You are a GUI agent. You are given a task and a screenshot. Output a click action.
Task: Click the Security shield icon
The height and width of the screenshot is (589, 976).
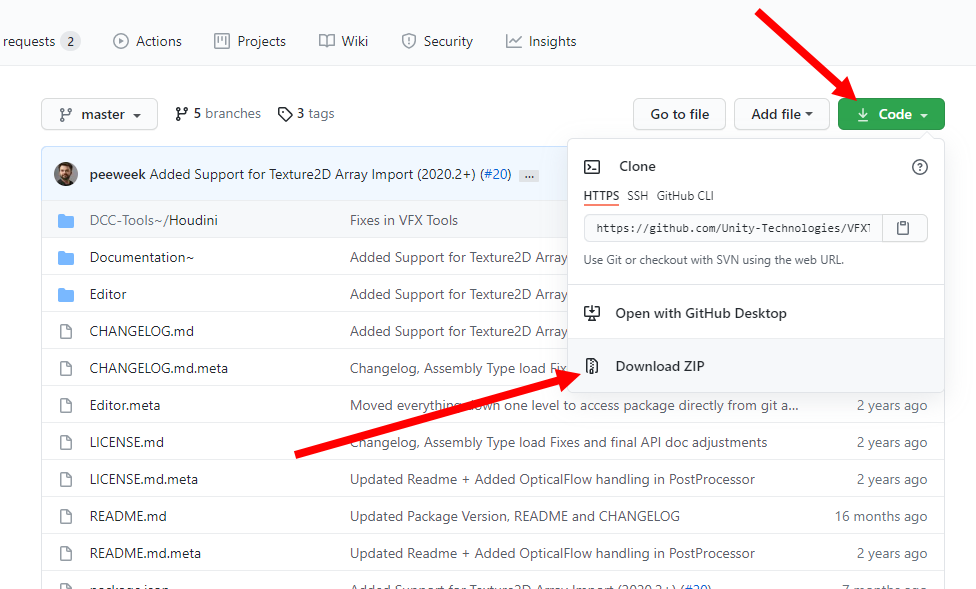[x=408, y=41]
